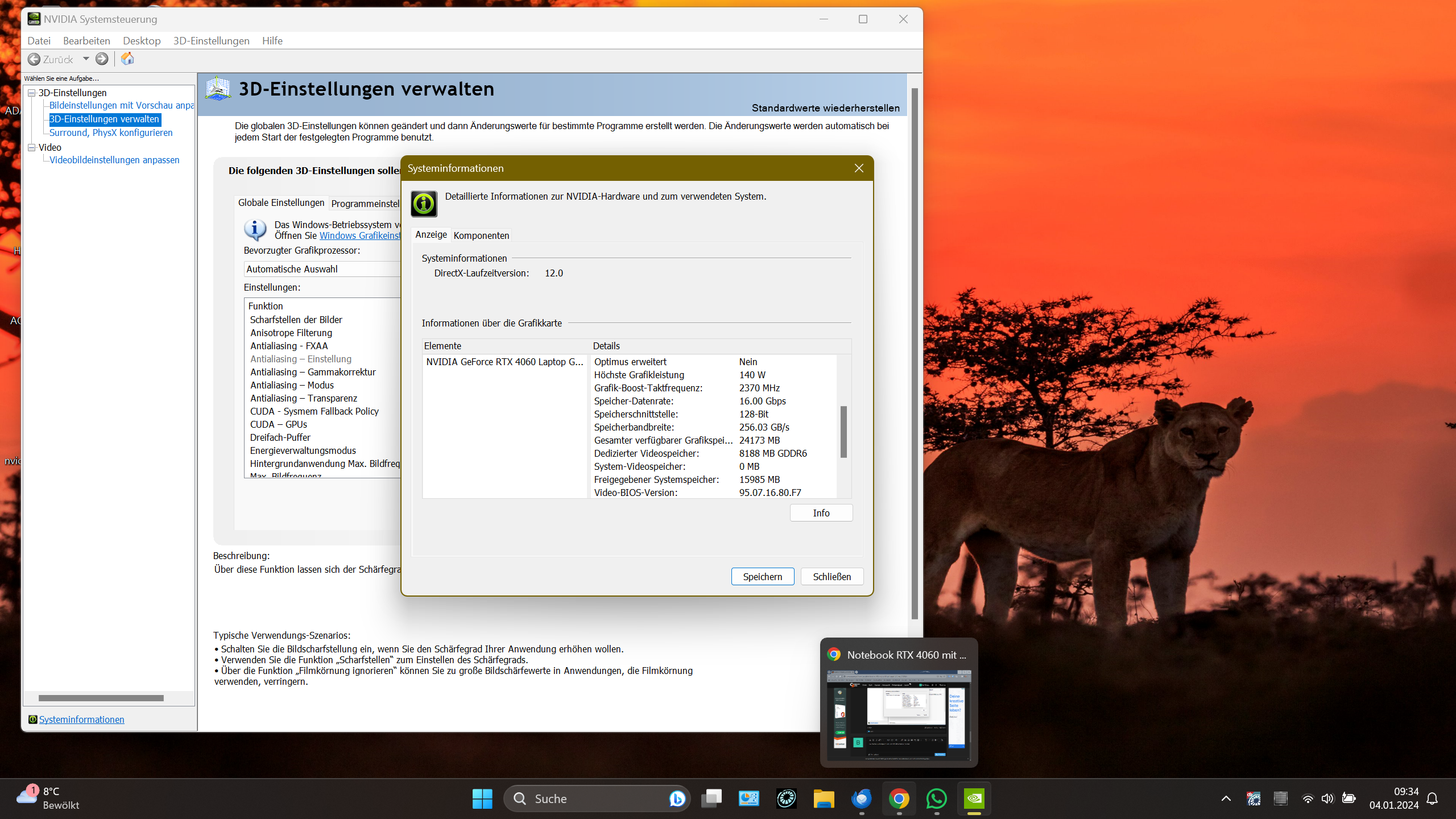Image resolution: width=1456 pixels, height=819 pixels.
Task: Open the Zurück history dropdown arrow
Action: pos(86,59)
